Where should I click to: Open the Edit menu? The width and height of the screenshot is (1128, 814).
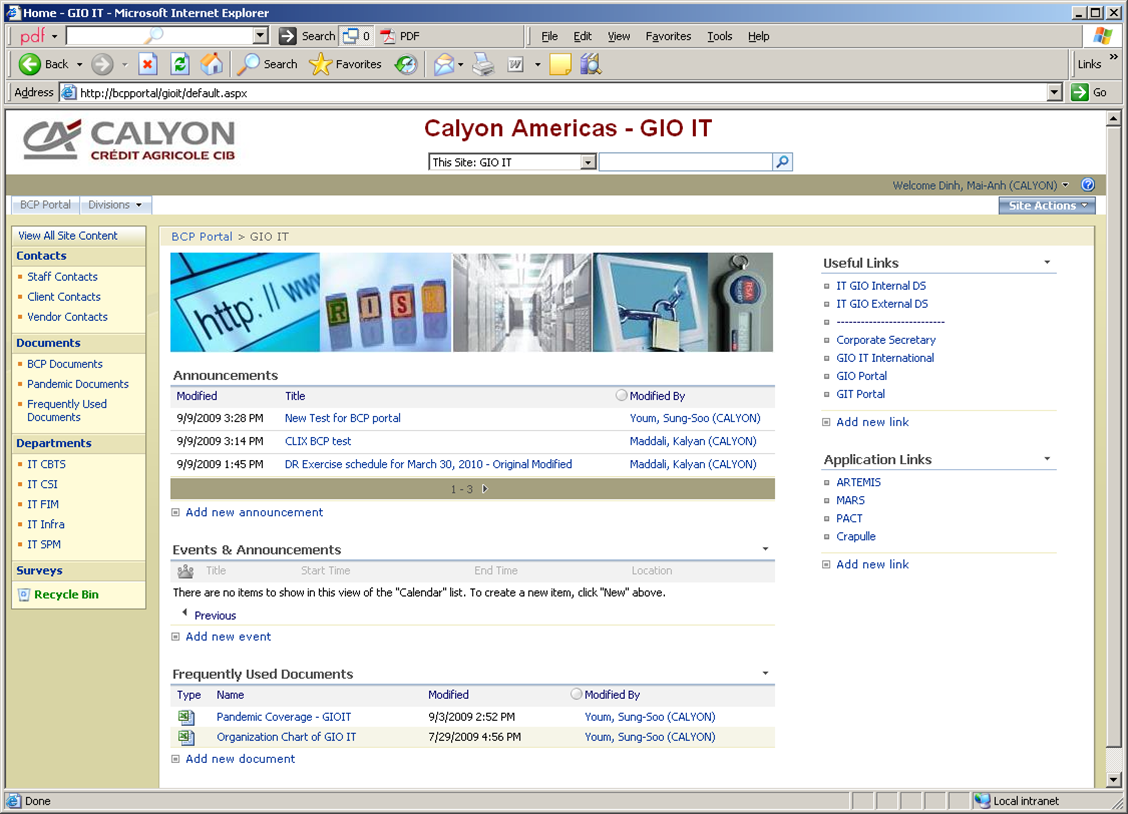point(583,36)
